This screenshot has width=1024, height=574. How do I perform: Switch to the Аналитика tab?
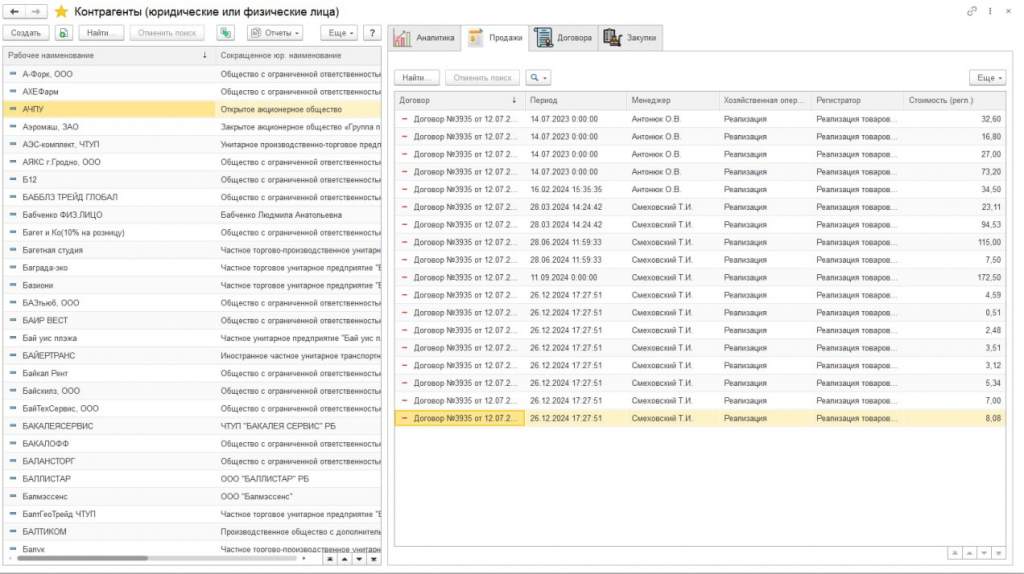pyautogui.click(x=425, y=39)
